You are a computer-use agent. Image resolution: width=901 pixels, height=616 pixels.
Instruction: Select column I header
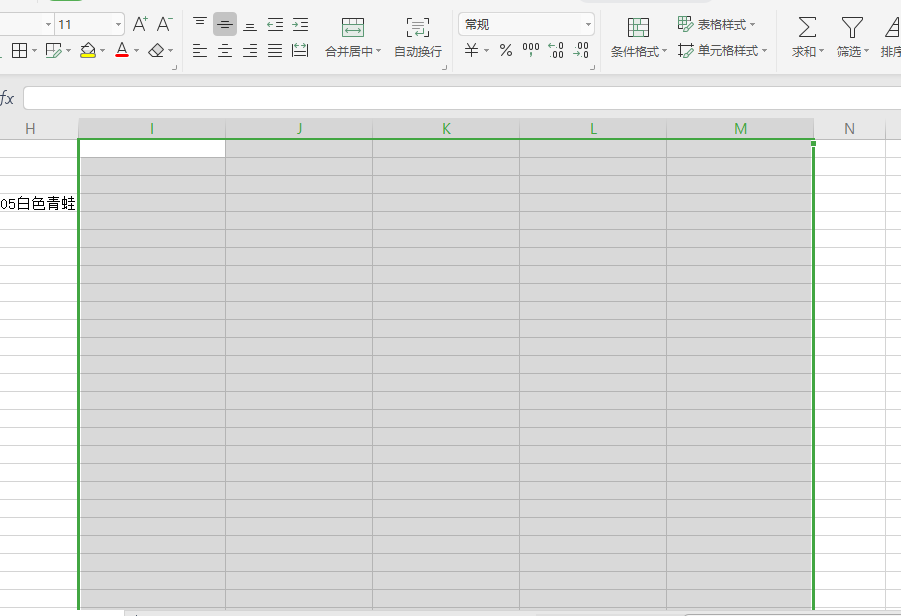[x=152, y=129]
